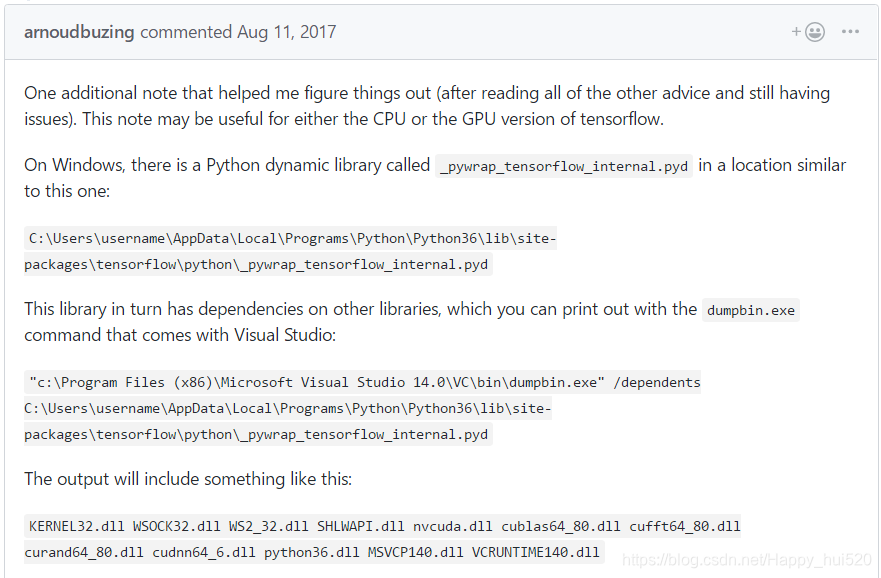
Task: Click the /dependents flag in command
Action: pos(657,383)
